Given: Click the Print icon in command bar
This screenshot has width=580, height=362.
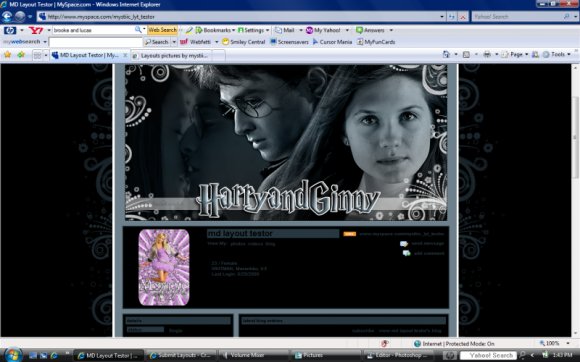Looking at the screenshot, I should click(487, 54).
